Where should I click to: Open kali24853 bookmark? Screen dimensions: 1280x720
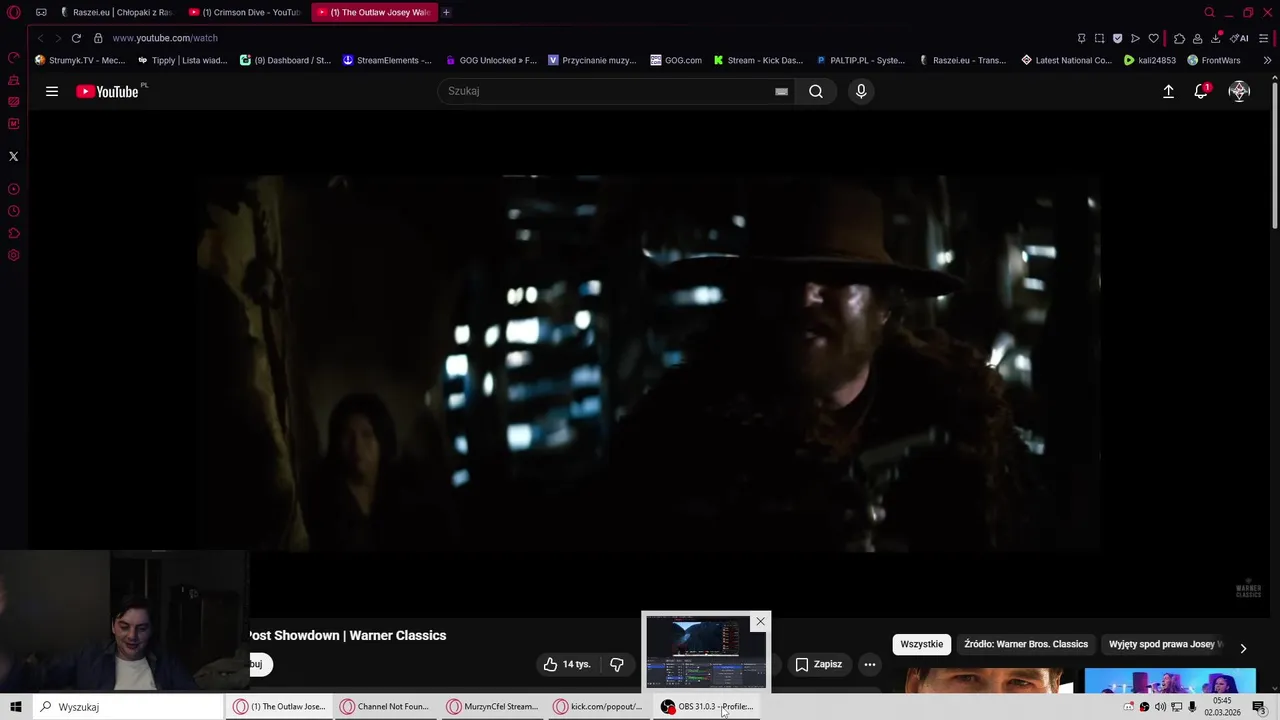point(1150,60)
